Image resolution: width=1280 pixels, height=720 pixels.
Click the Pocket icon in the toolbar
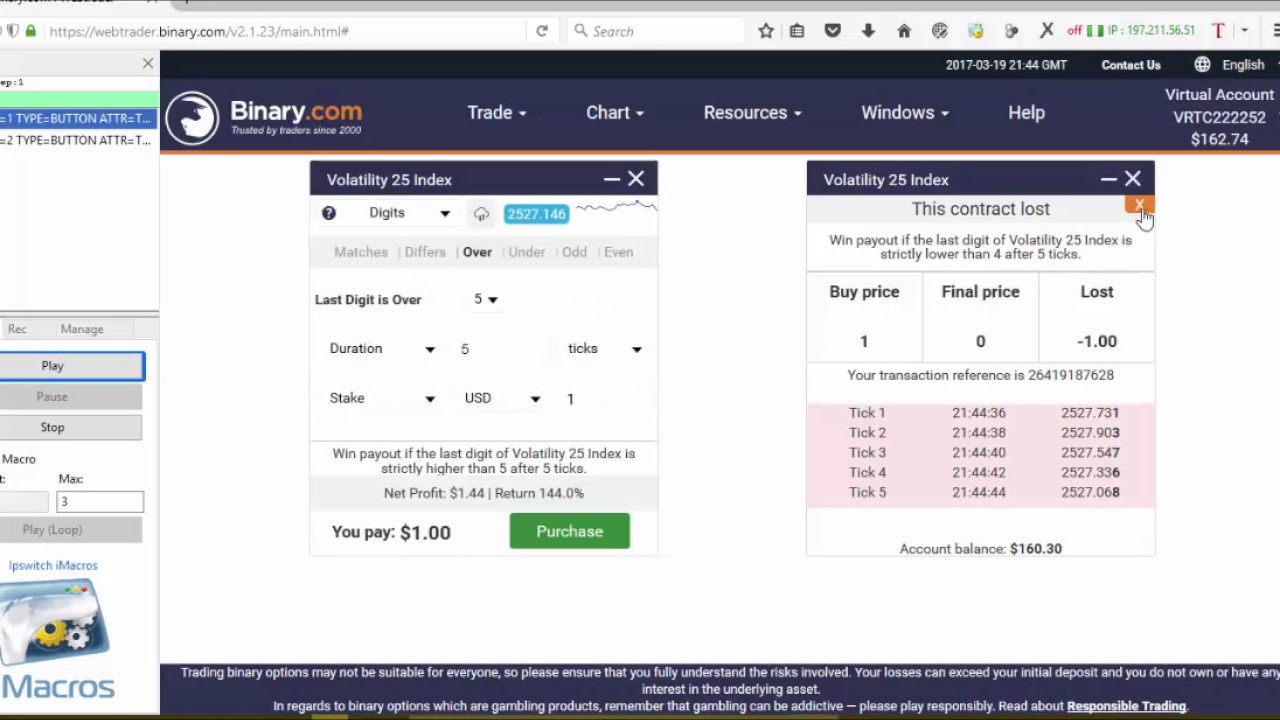click(832, 31)
